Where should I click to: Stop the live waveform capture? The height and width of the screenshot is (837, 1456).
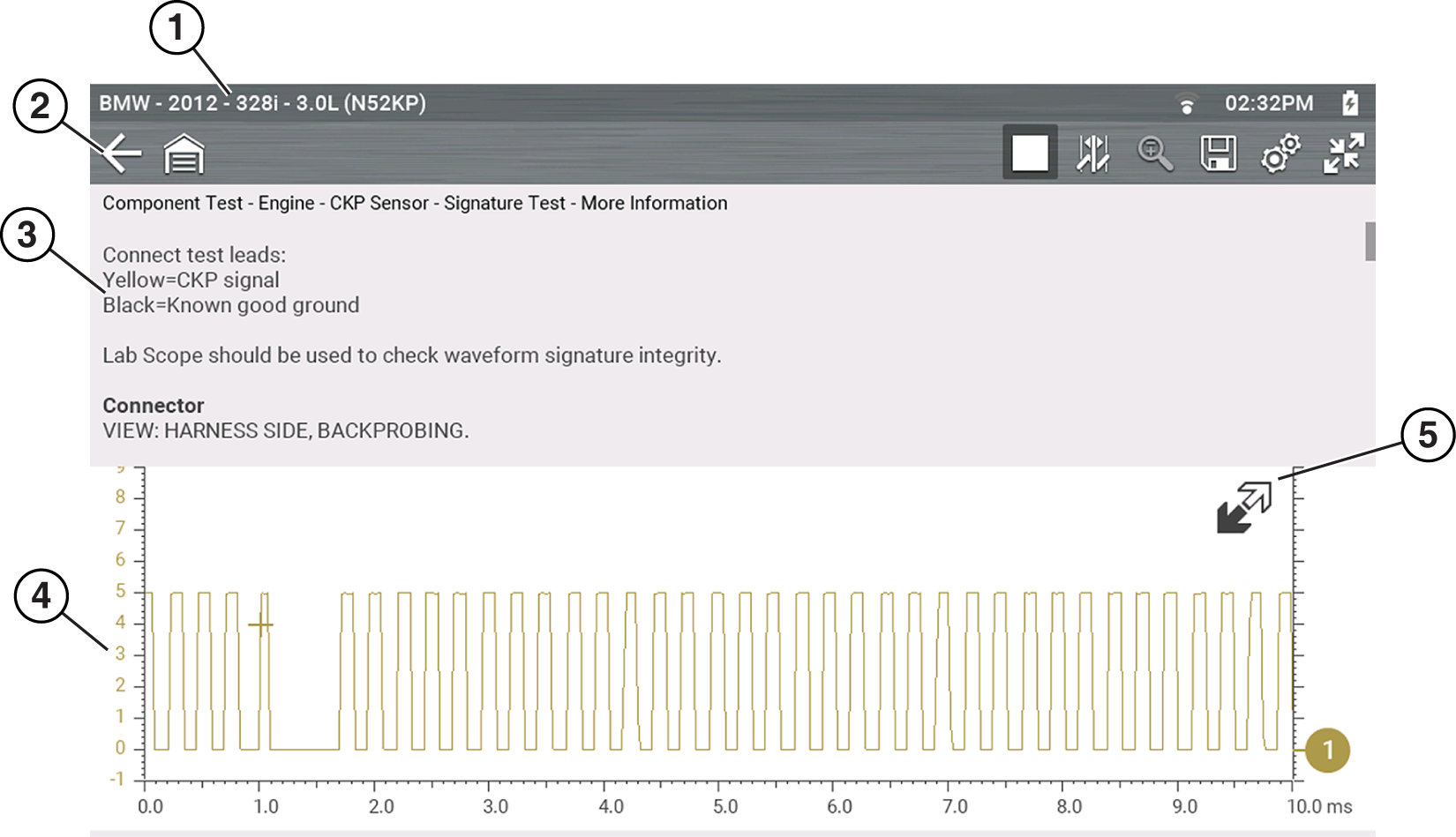point(1030,153)
